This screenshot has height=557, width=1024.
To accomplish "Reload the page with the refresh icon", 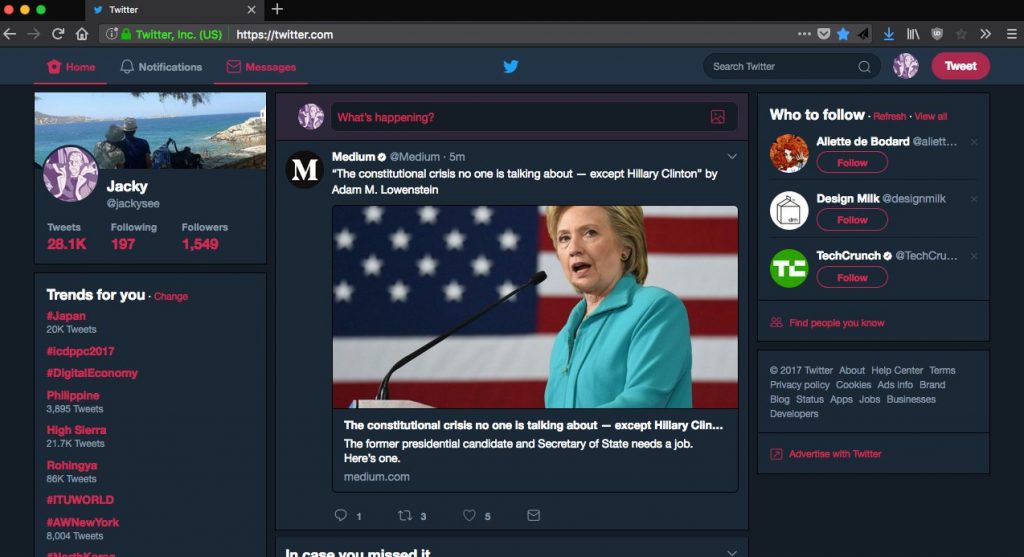I will point(57,34).
